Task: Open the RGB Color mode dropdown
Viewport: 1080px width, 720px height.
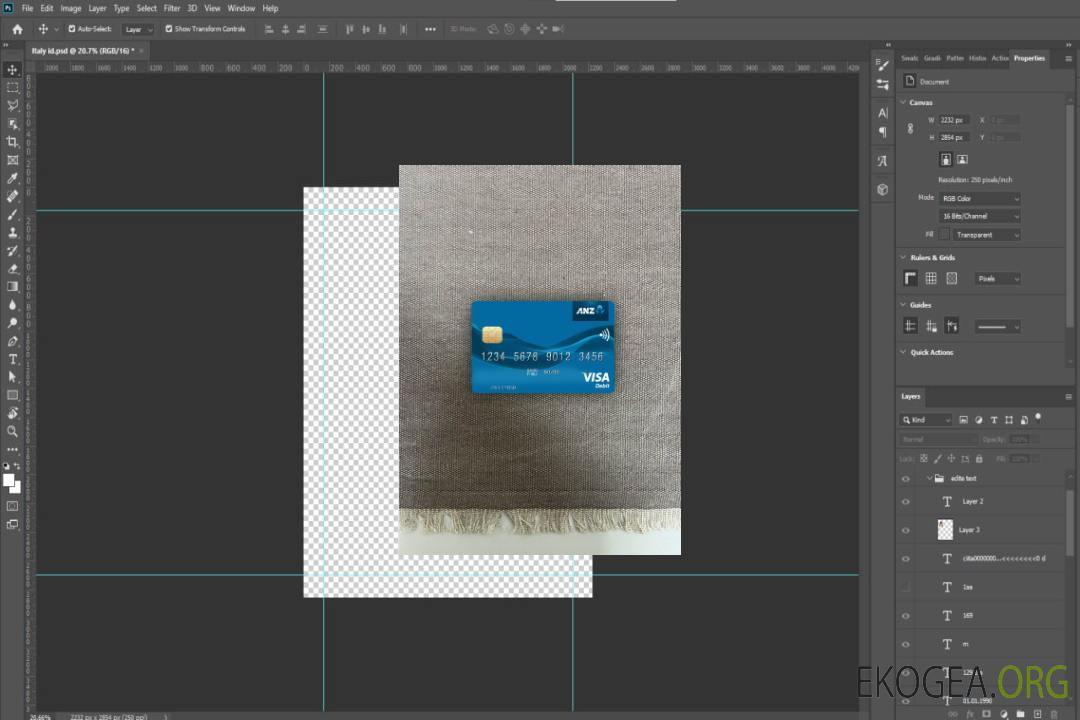Action: click(979, 198)
